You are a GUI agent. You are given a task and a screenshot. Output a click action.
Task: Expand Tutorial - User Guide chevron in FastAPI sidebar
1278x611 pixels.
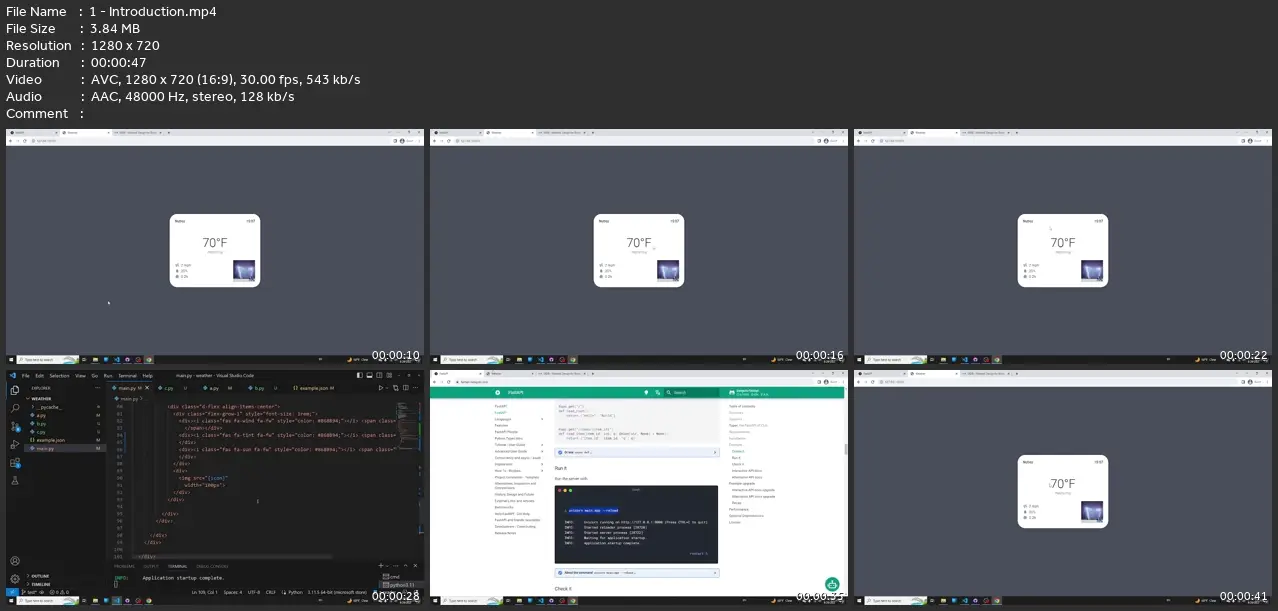pyautogui.click(x=542, y=445)
